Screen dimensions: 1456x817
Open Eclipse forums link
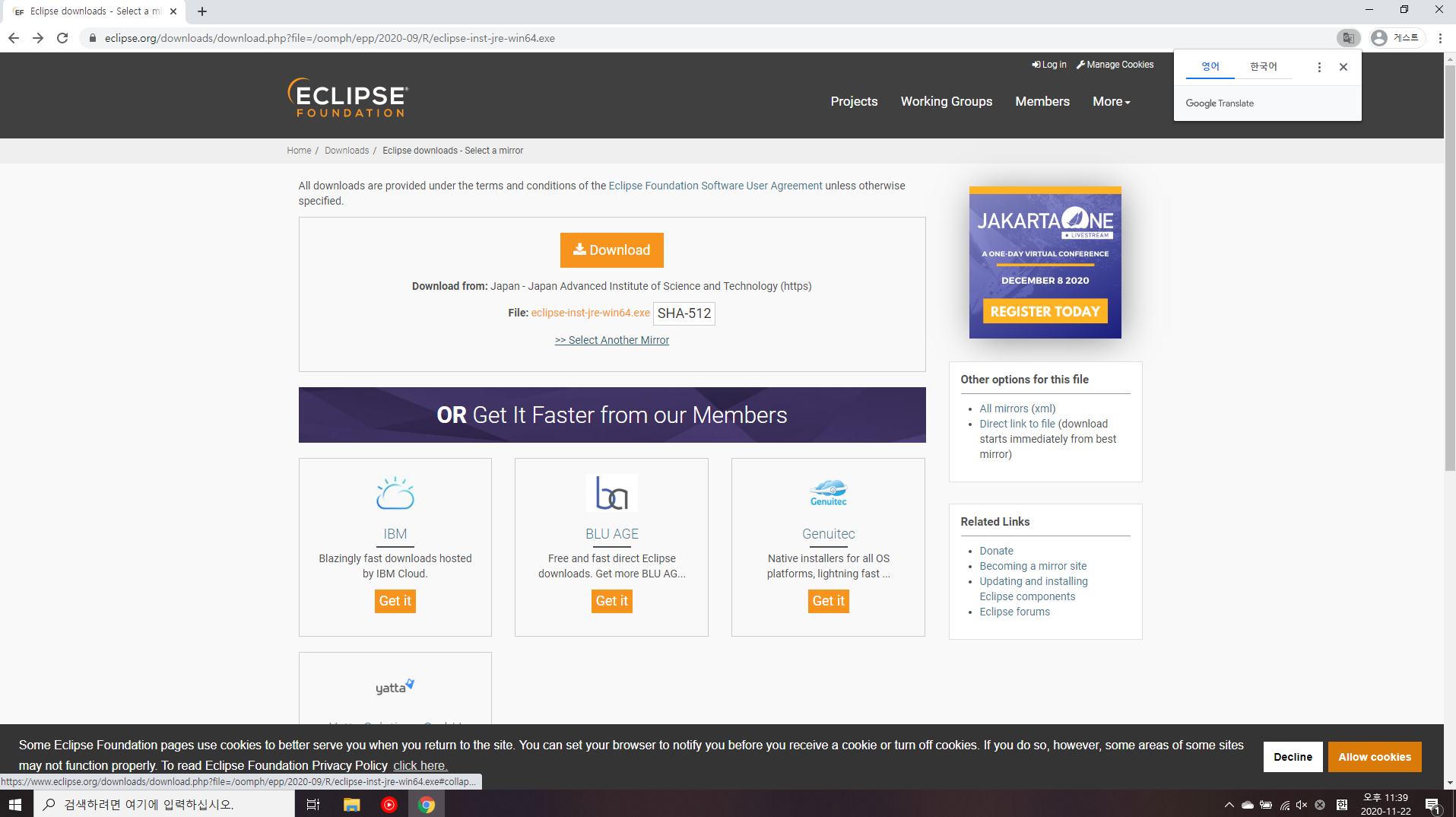(x=1015, y=612)
